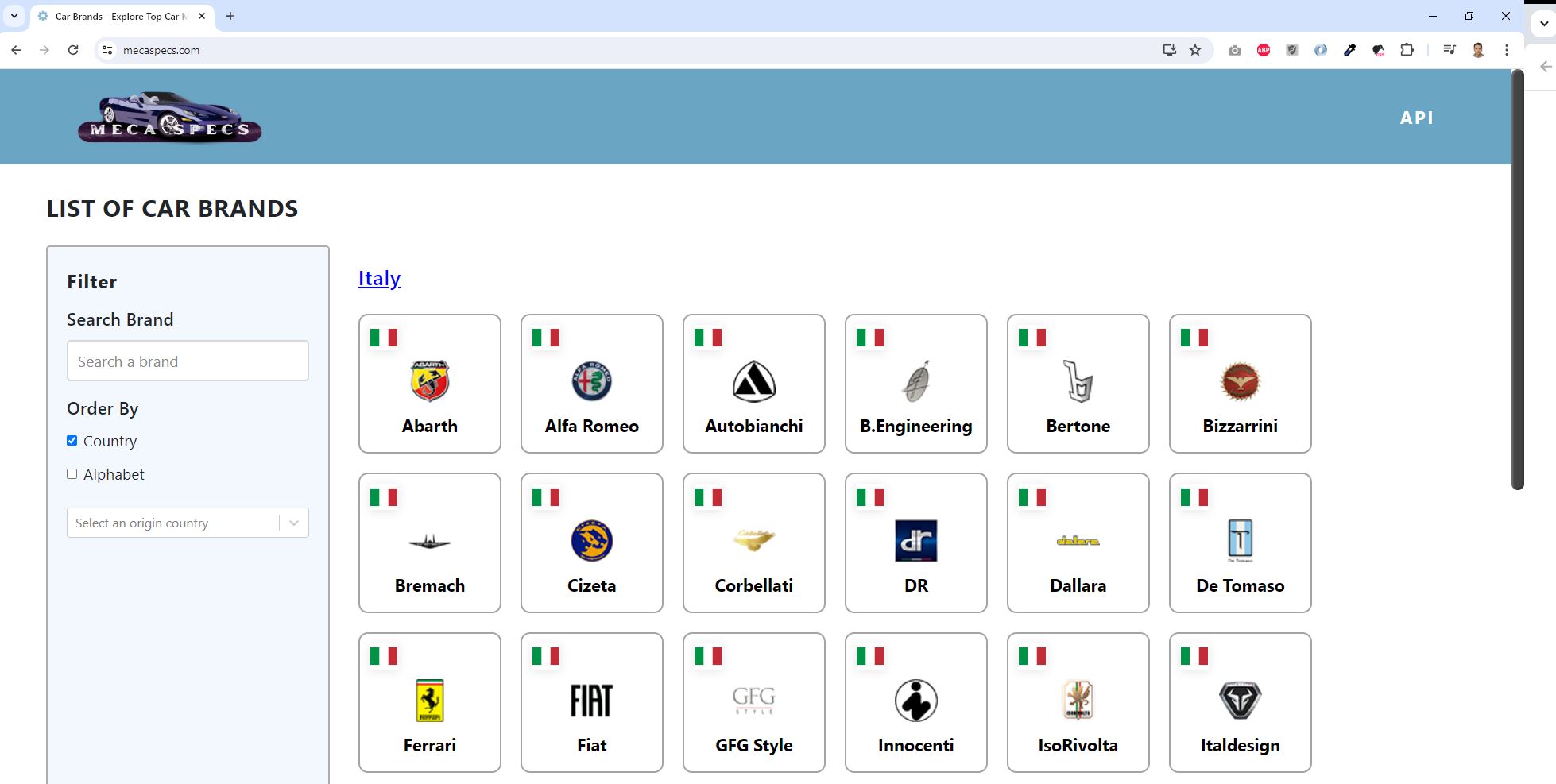Bookmark this page with the star icon
The height and width of the screenshot is (784, 1556).
(x=1195, y=50)
